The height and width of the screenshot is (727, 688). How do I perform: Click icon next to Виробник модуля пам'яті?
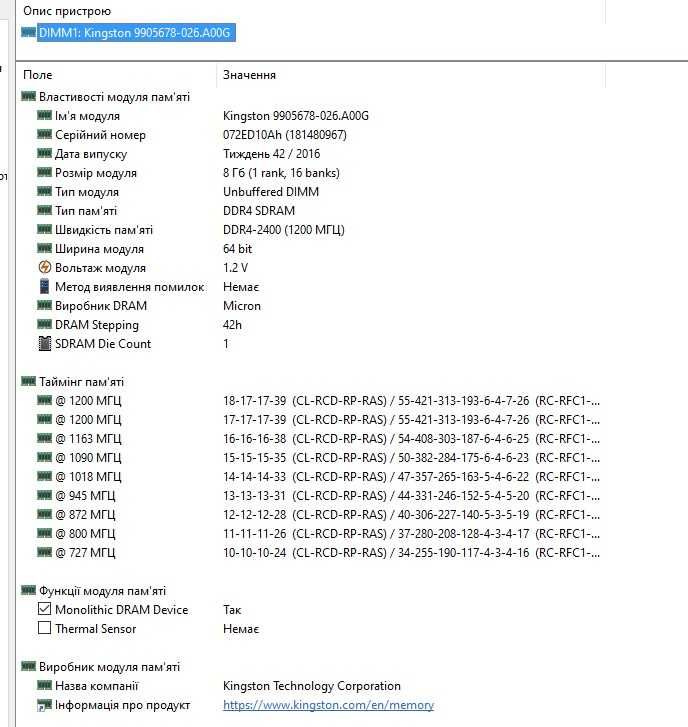29,666
